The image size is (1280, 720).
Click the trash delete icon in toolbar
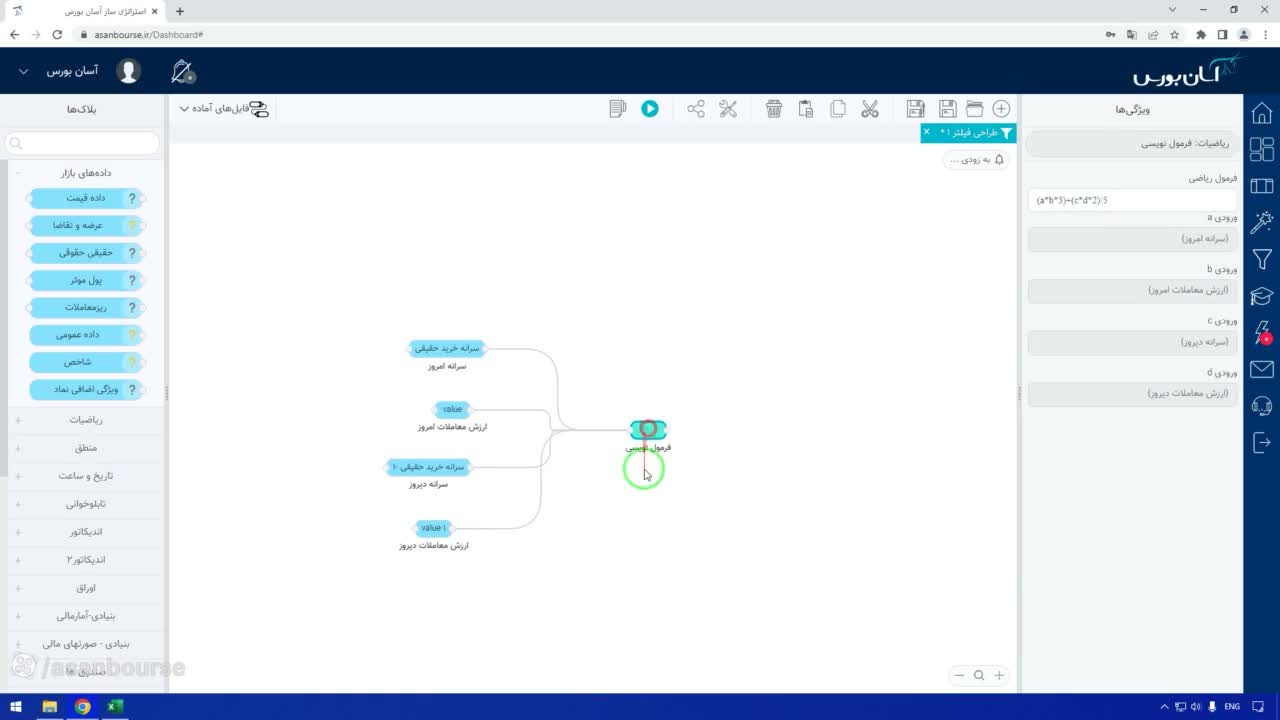(774, 109)
